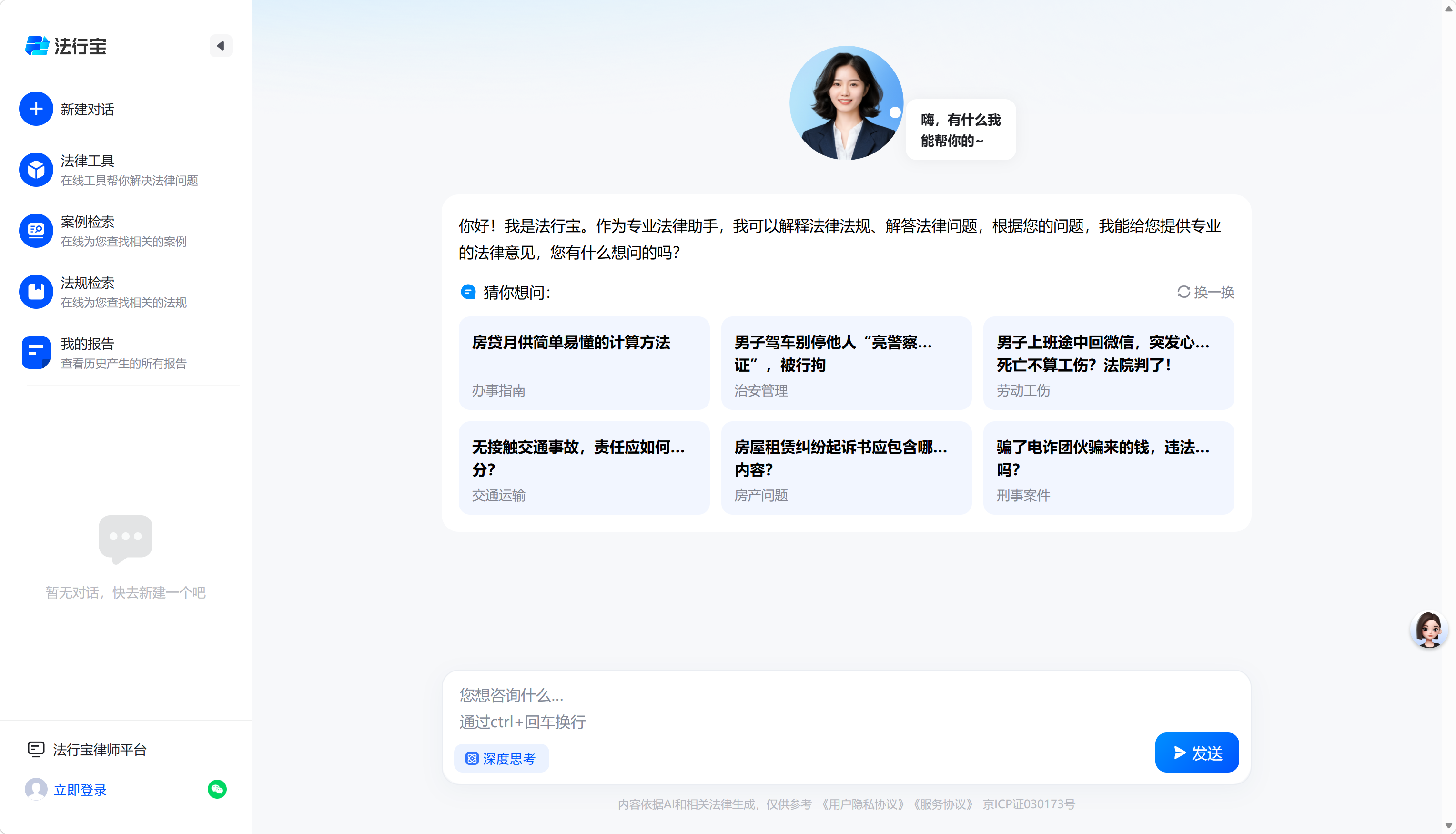Select the 无接触交通事故 suggestion card
Screen dimensions: 1456x834
584,468
